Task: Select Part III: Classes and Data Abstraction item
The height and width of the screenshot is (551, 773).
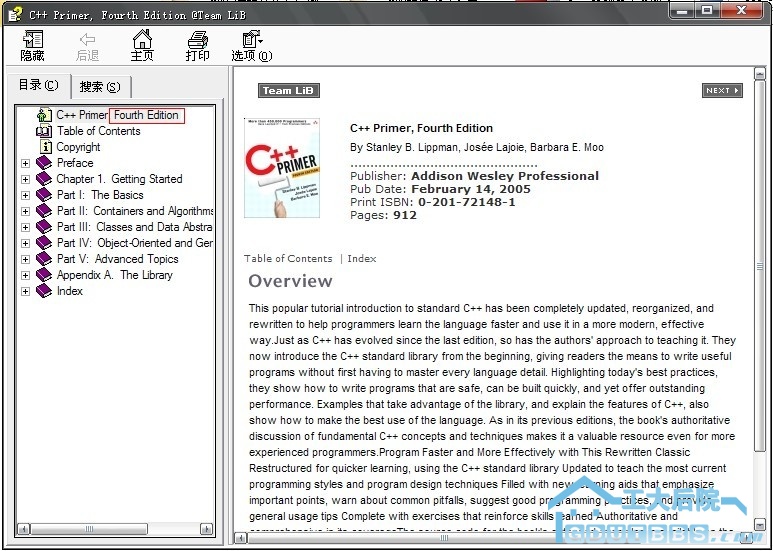Action: coord(135,227)
